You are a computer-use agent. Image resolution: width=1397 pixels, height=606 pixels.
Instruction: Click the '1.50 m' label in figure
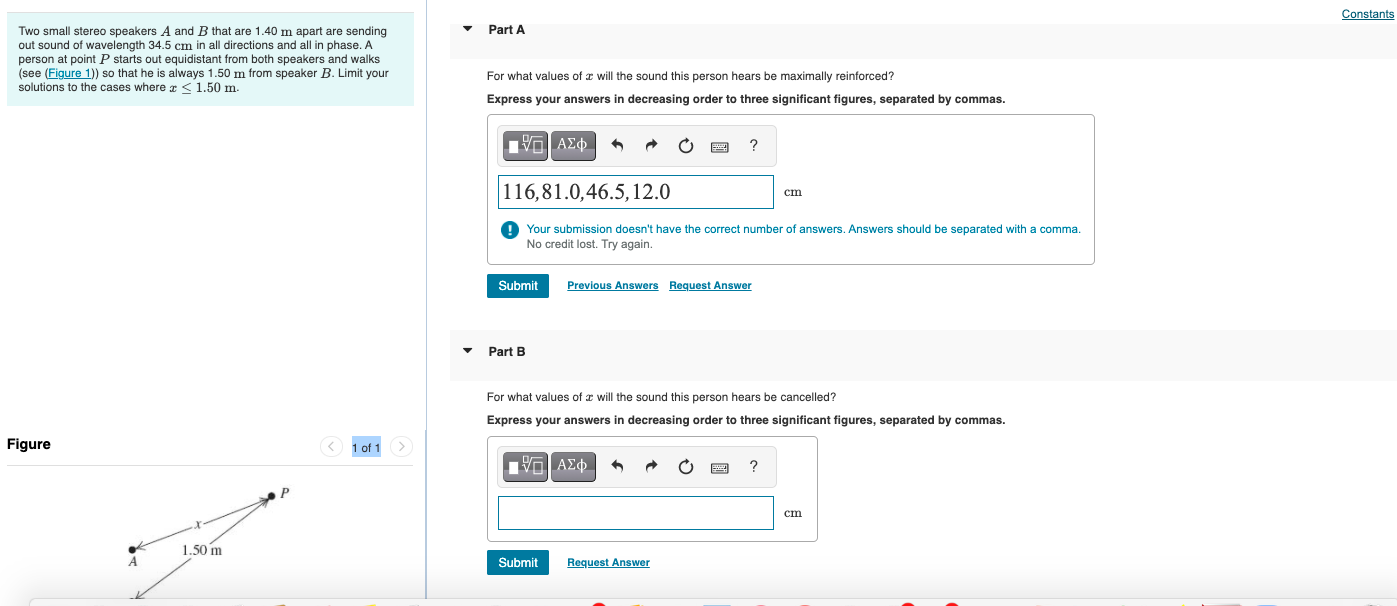coord(202,551)
